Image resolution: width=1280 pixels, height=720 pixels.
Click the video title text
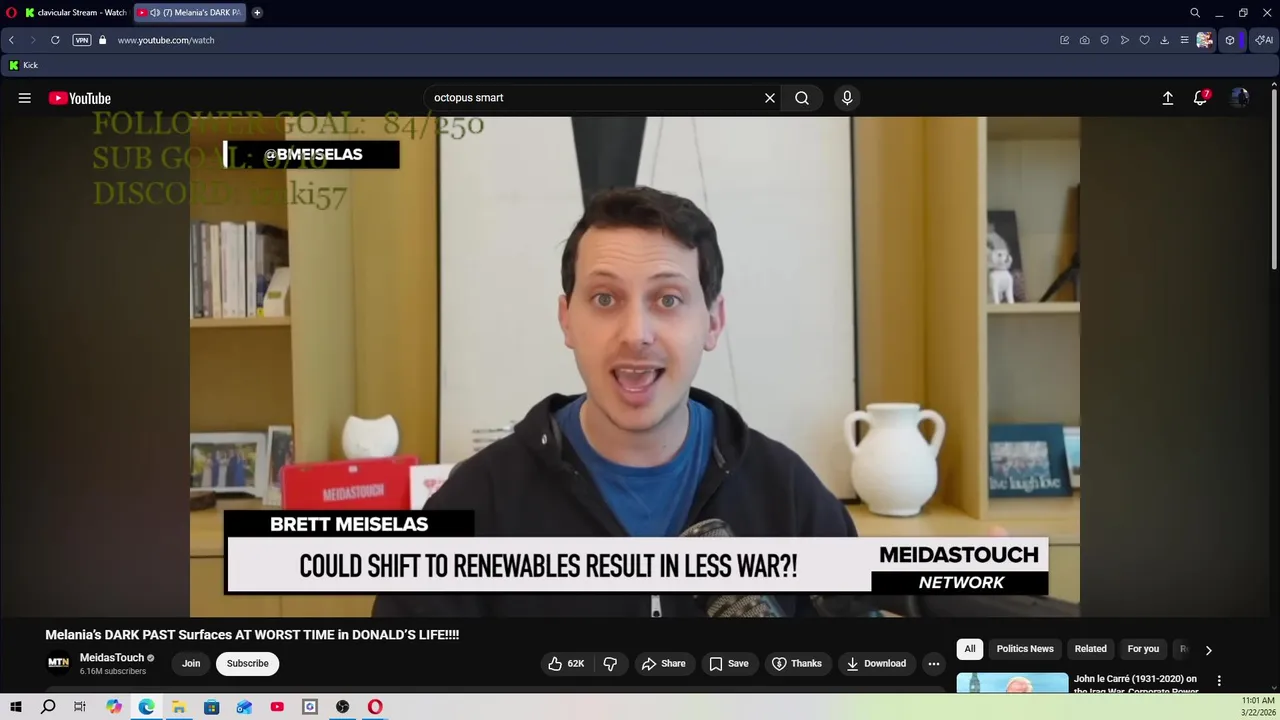click(x=252, y=635)
